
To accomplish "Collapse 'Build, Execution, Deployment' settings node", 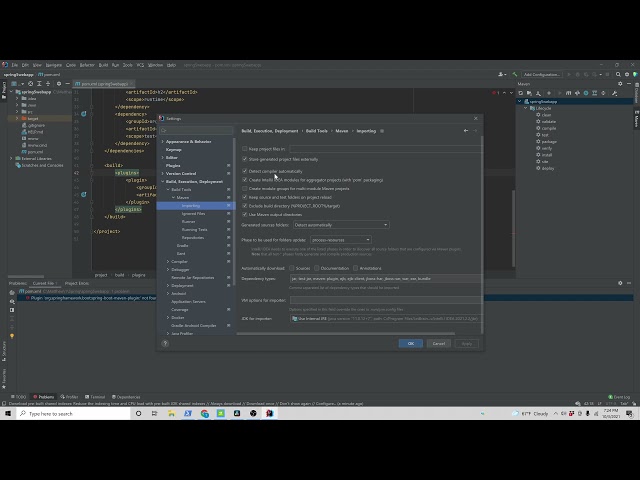I will coord(162,182).
